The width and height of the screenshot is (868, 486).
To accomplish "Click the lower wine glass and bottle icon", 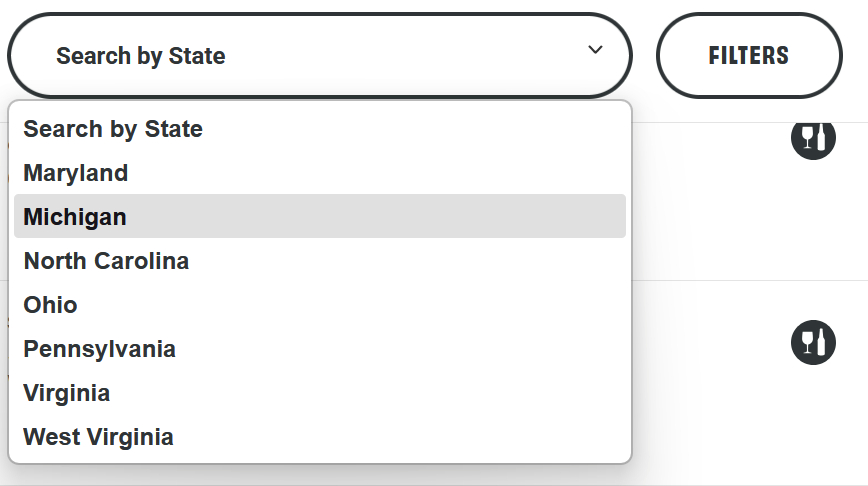I will [813, 342].
